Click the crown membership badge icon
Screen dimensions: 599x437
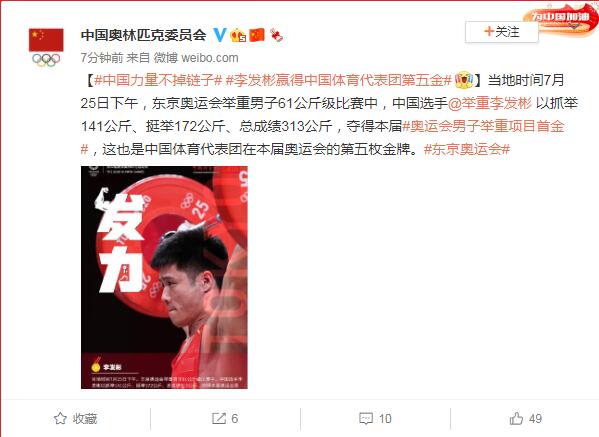238,36
